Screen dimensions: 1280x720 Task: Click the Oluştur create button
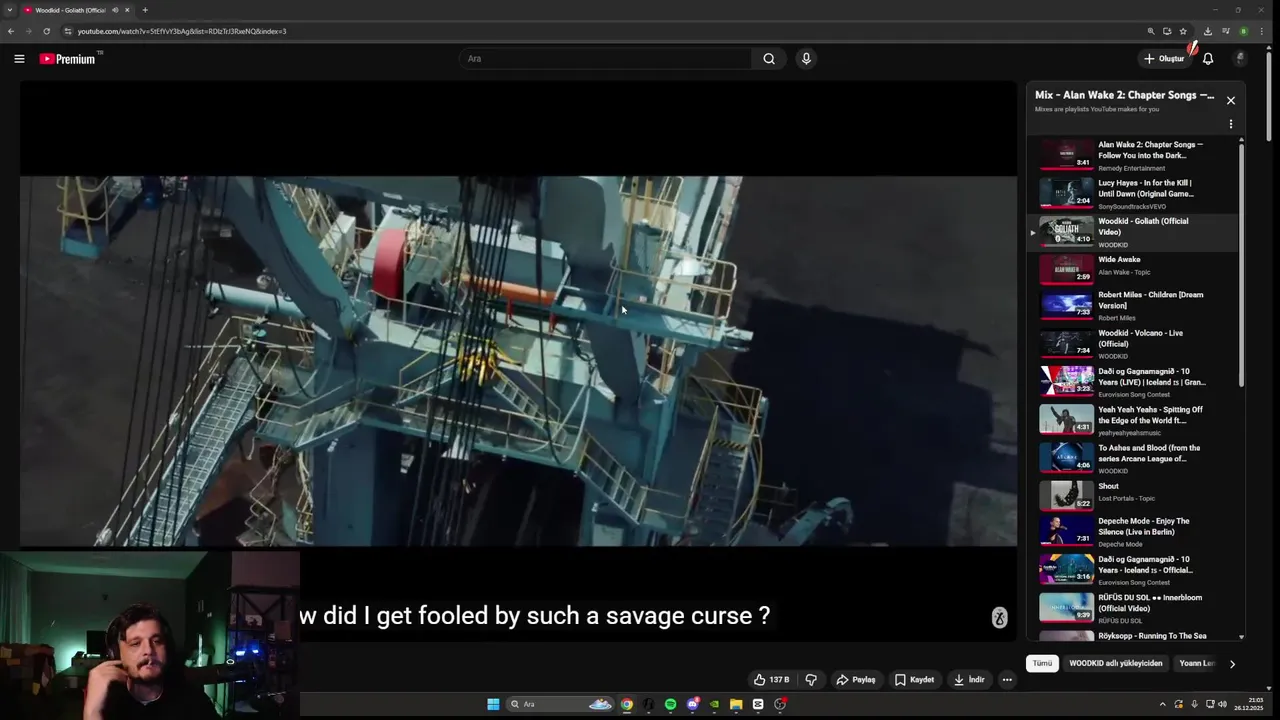coord(1164,59)
